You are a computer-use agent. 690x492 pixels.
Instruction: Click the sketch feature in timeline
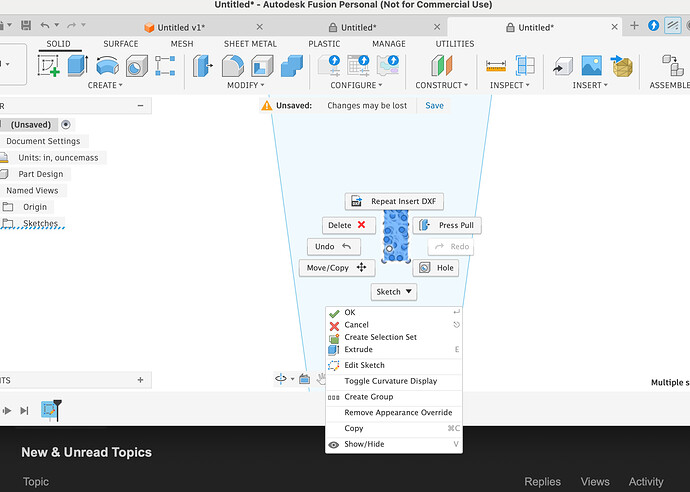coord(49,410)
